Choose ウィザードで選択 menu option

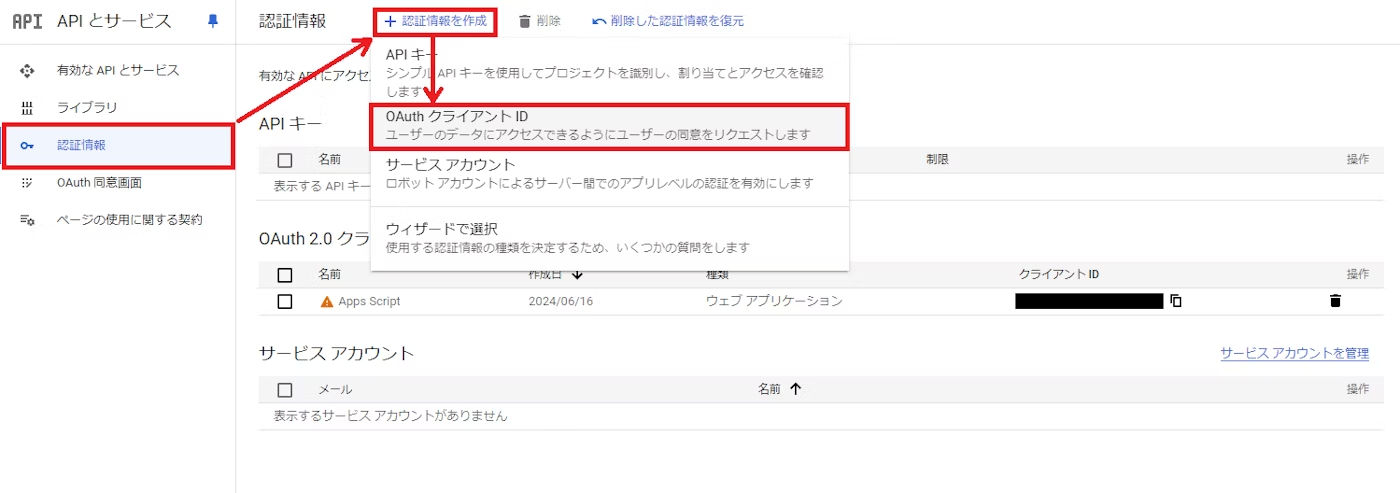(x=610, y=238)
